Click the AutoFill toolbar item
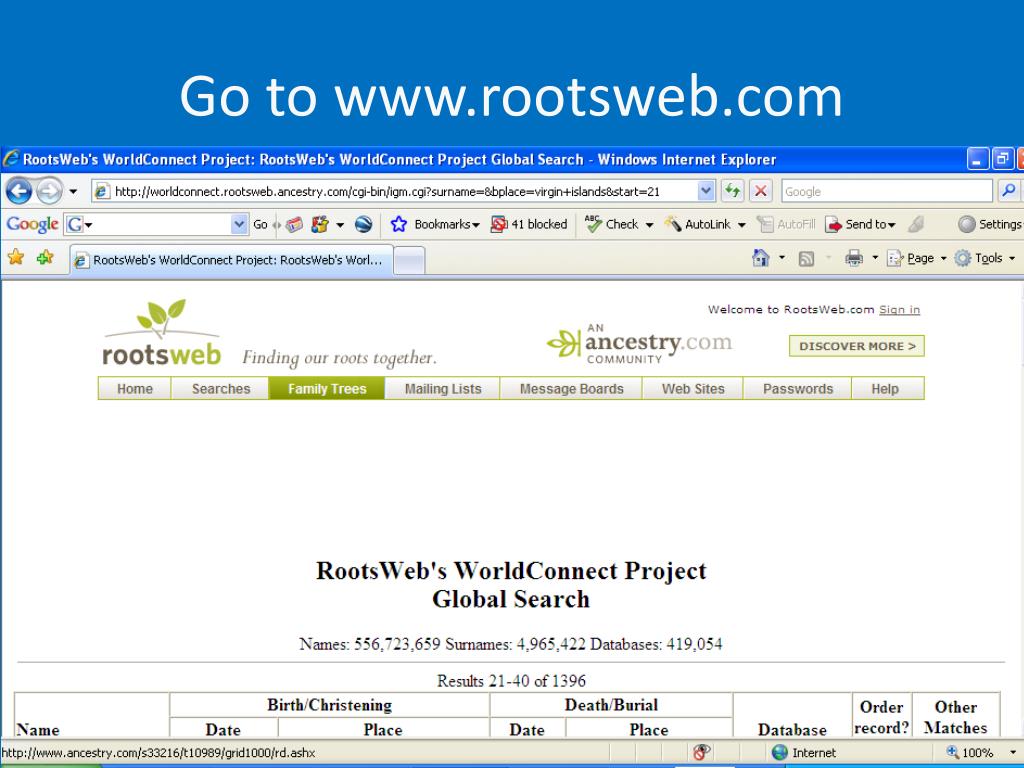Image resolution: width=1024 pixels, height=768 pixels. [x=786, y=224]
